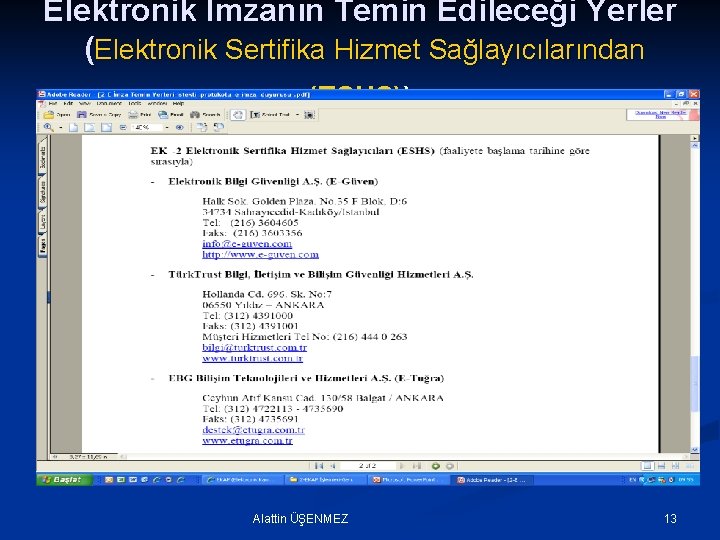This screenshot has width=720, height=540.
Task: Select Single Page layout icon in status bar
Action: tap(647, 466)
